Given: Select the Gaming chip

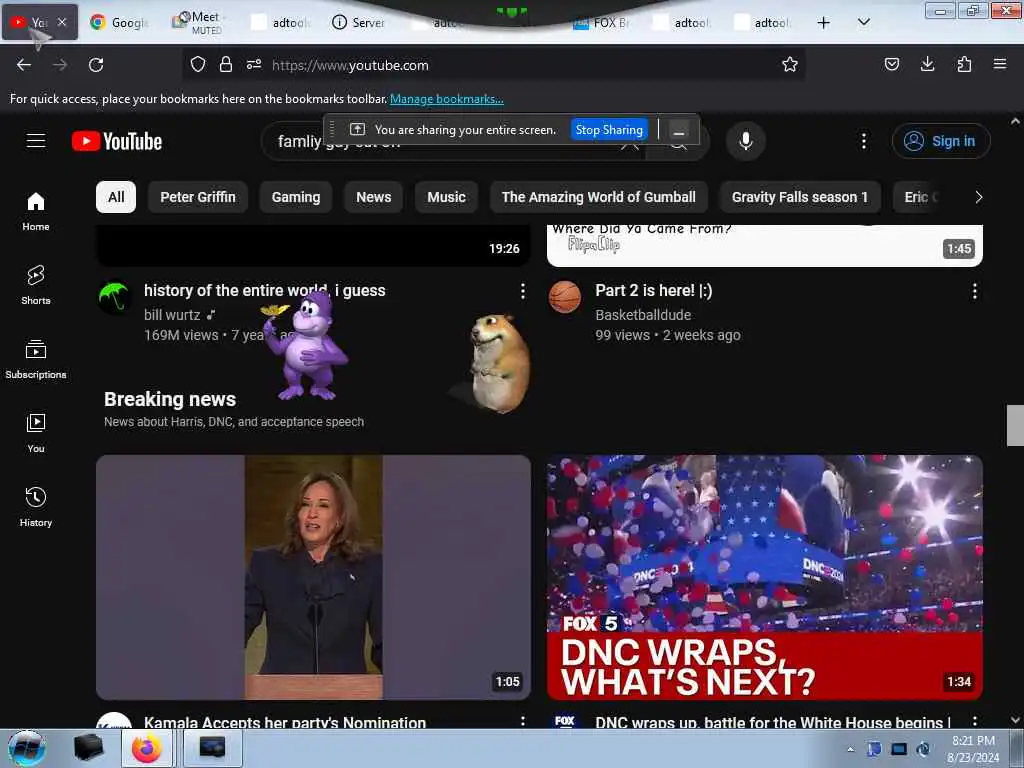Looking at the screenshot, I should click(x=296, y=197).
